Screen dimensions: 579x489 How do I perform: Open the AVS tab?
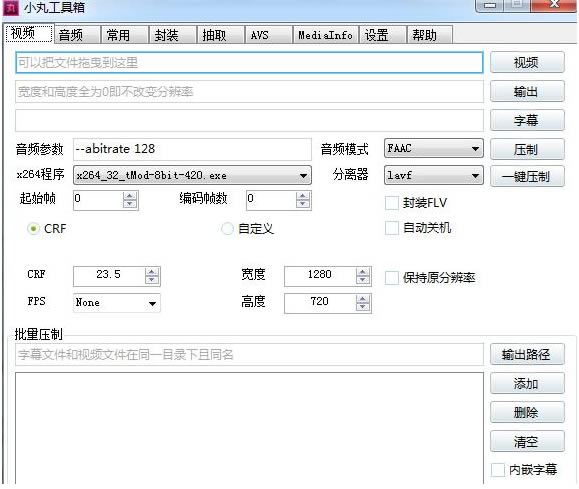pyautogui.click(x=268, y=35)
